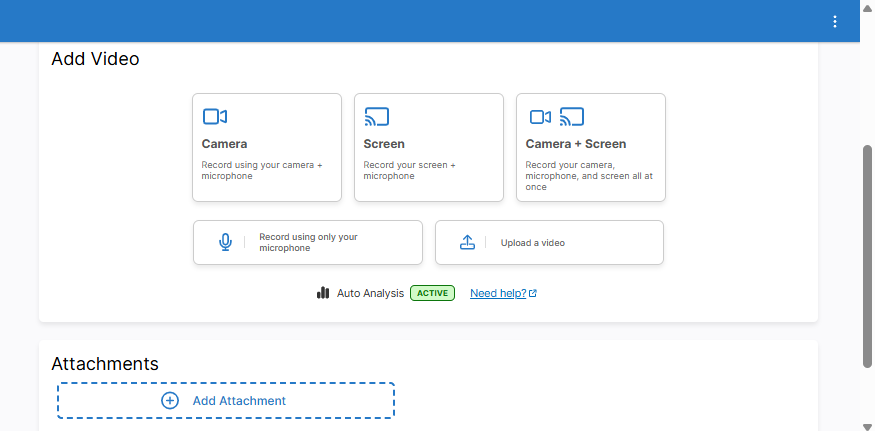The image size is (877, 431).
Task: Pick the 'Camera + Screen' recording title
Action: click(x=576, y=144)
